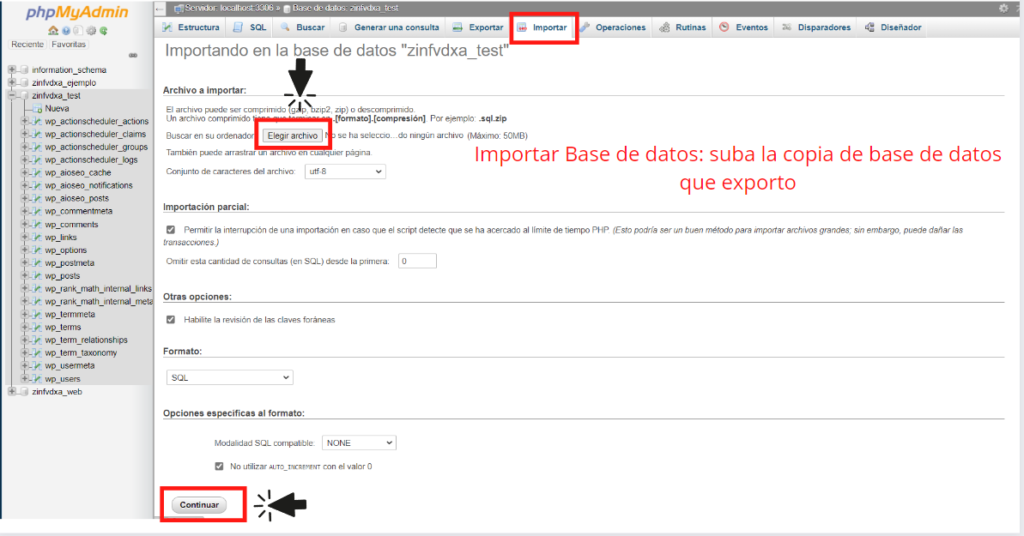Select wp_aioseo_notifications table
Viewport: 1024px width, 536px height.
pos(89,185)
